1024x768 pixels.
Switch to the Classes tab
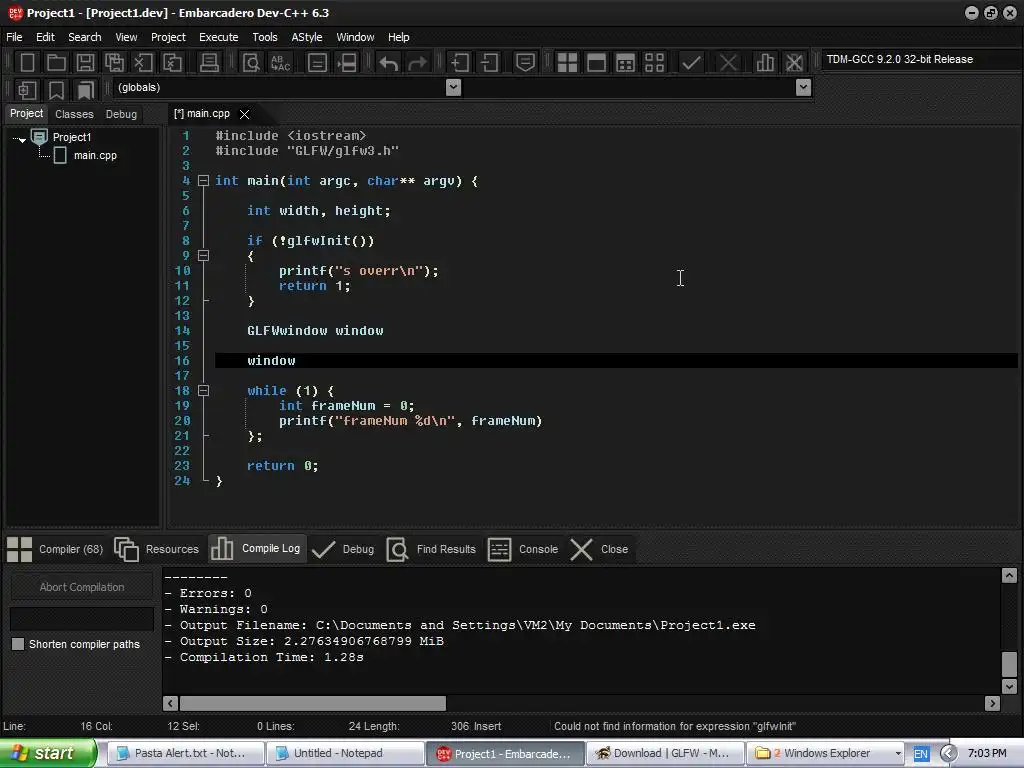click(x=74, y=114)
